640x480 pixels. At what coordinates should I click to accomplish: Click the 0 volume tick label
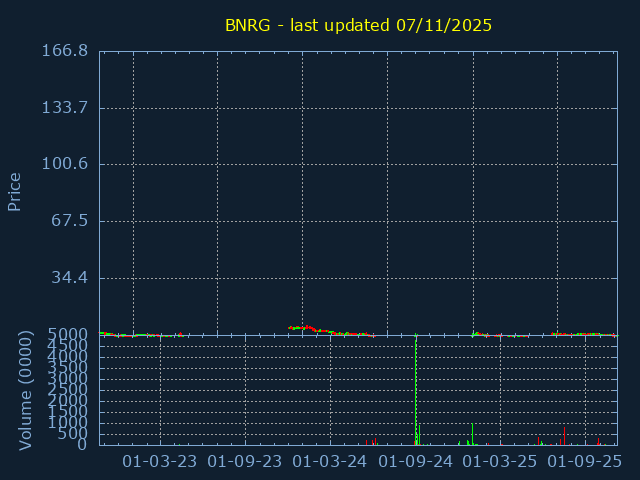pos(84,444)
